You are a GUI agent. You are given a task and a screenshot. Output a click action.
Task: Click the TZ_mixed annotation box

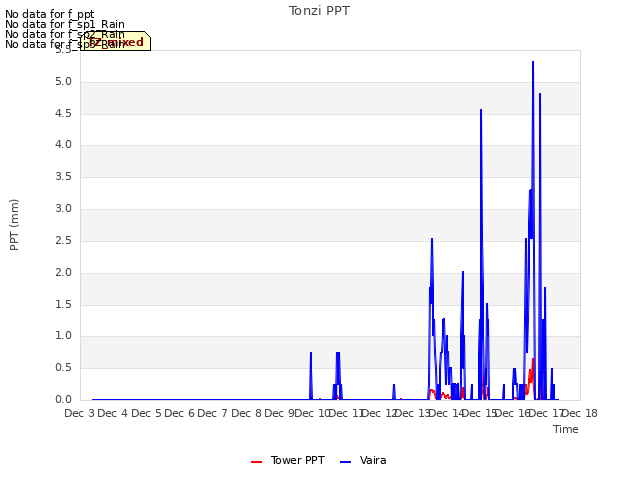pyautogui.click(x=116, y=41)
